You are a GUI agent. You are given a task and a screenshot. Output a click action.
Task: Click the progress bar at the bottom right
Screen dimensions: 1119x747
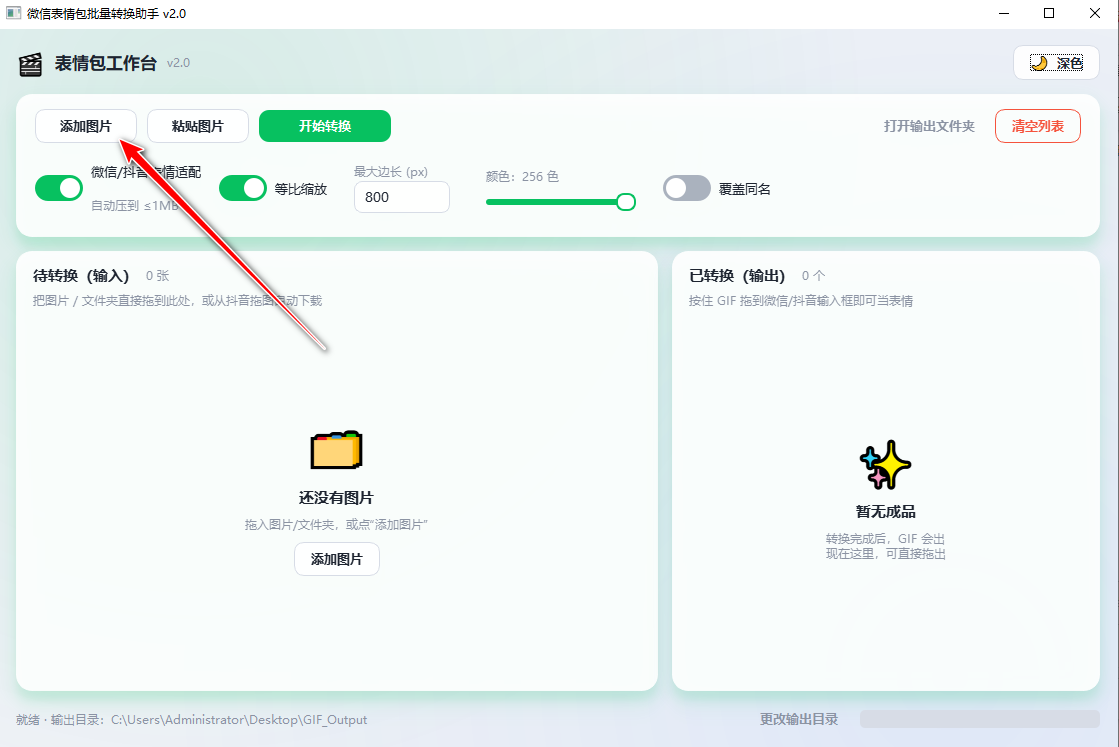(x=979, y=719)
